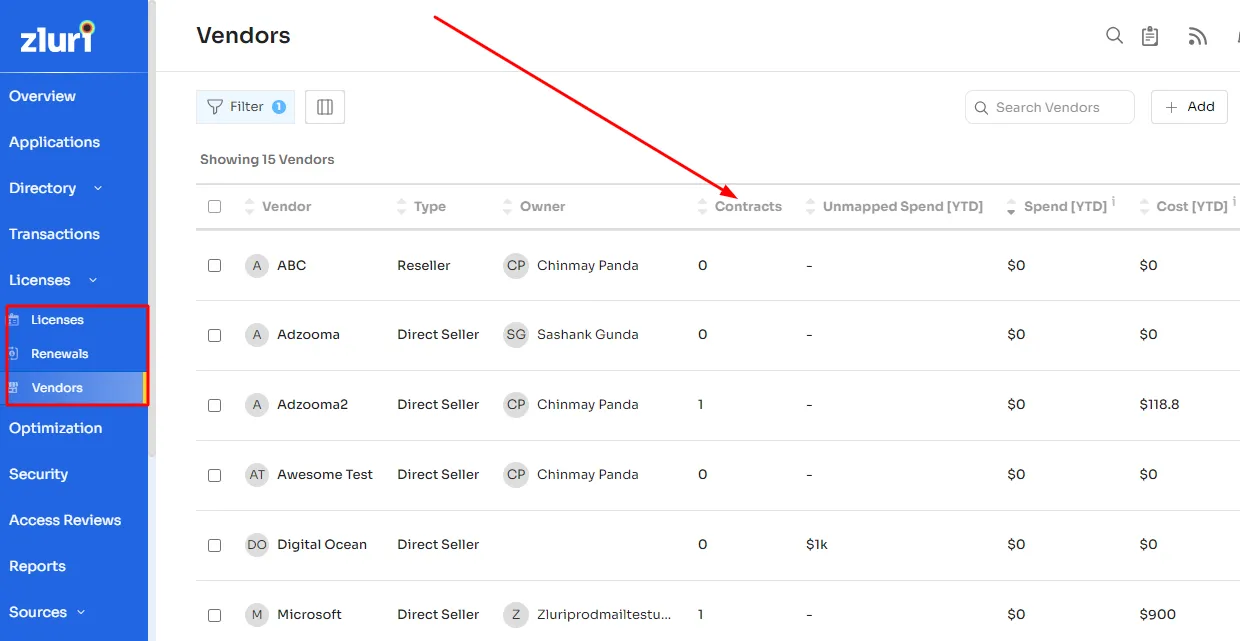Open Access Reviews in the sidebar

click(x=65, y=521)
